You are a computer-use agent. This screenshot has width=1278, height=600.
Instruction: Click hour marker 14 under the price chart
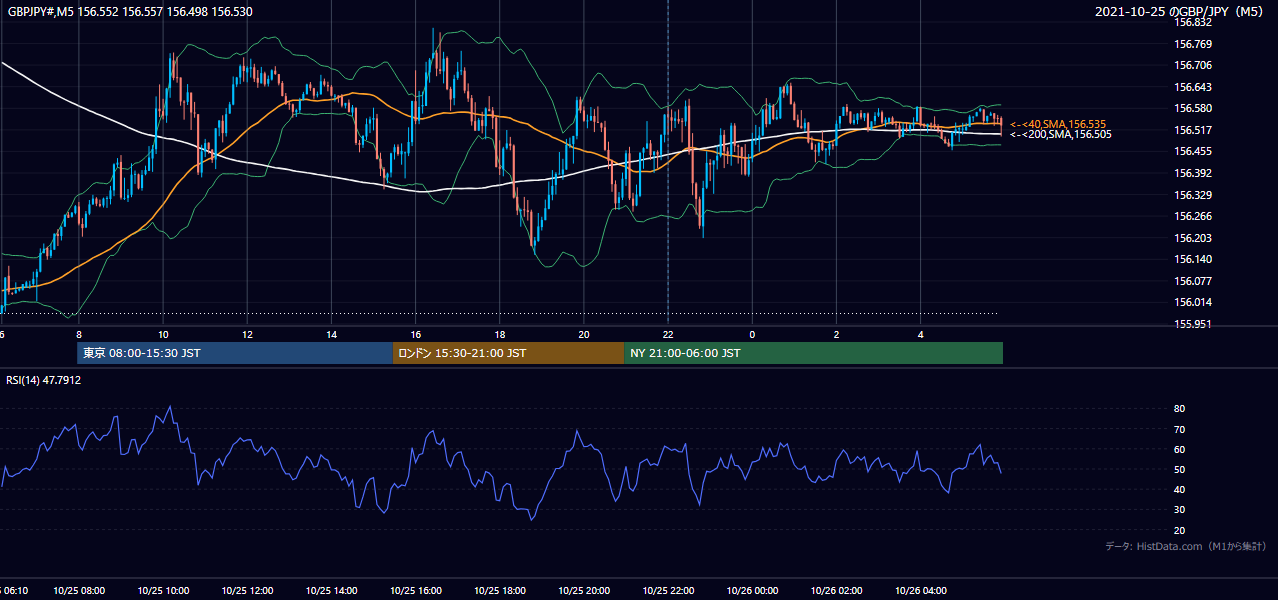tap(331, 334)
